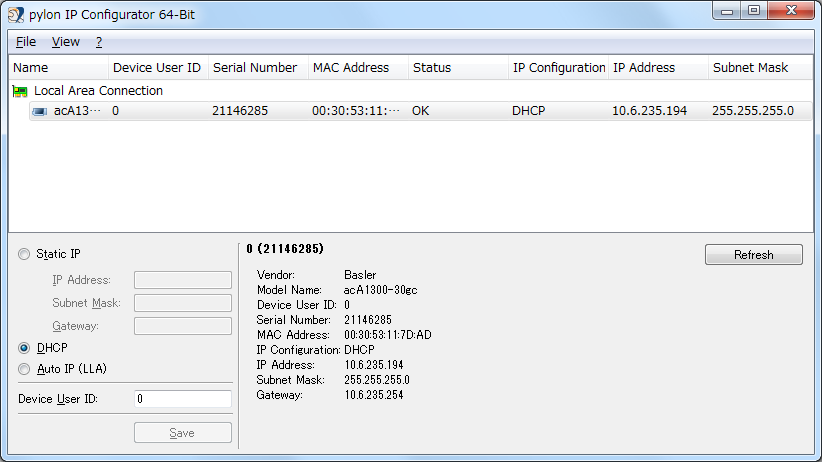Open the ? help menu

[99, 42]
